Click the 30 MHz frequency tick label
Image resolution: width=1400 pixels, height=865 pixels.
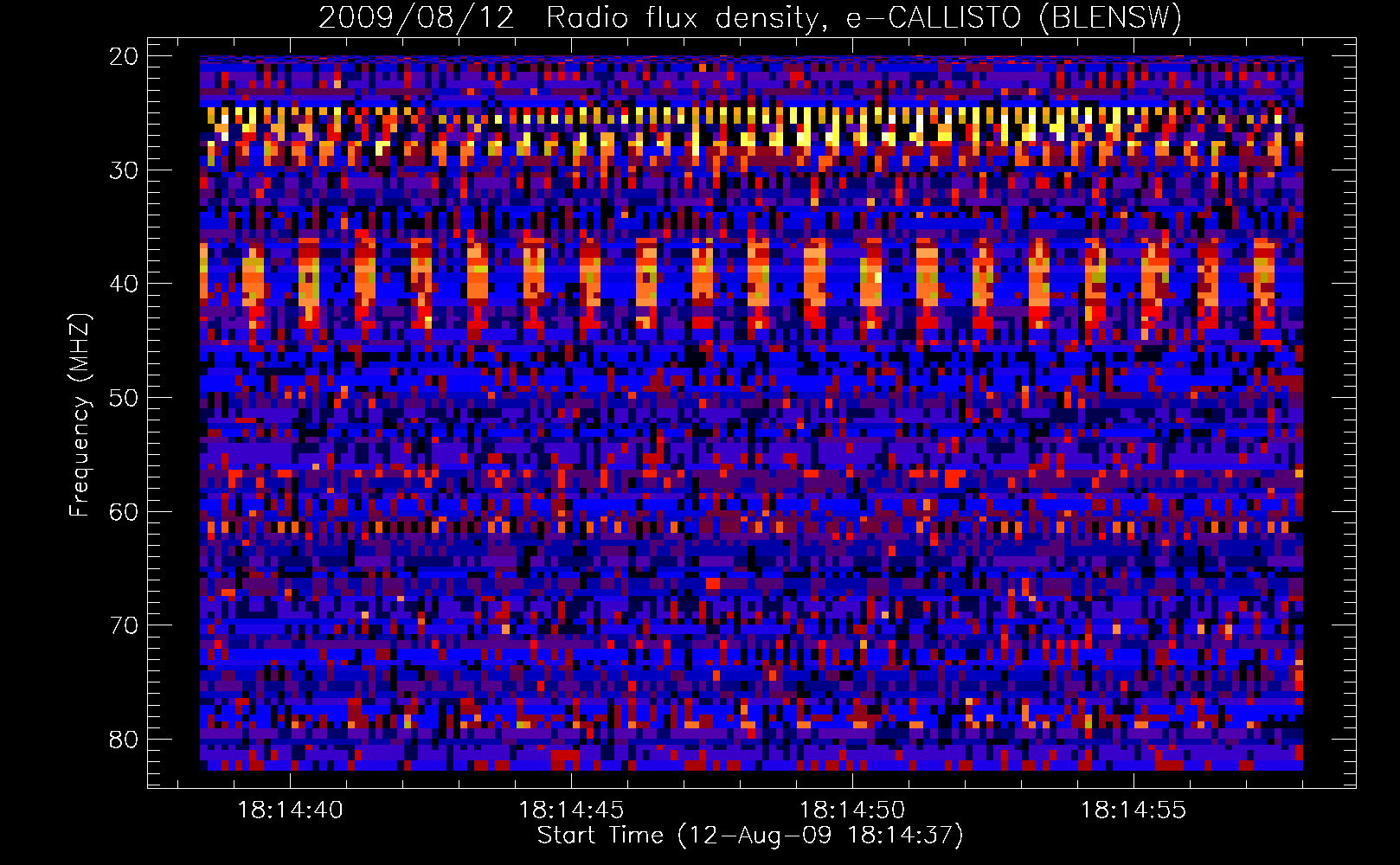[x=125, y=170]
